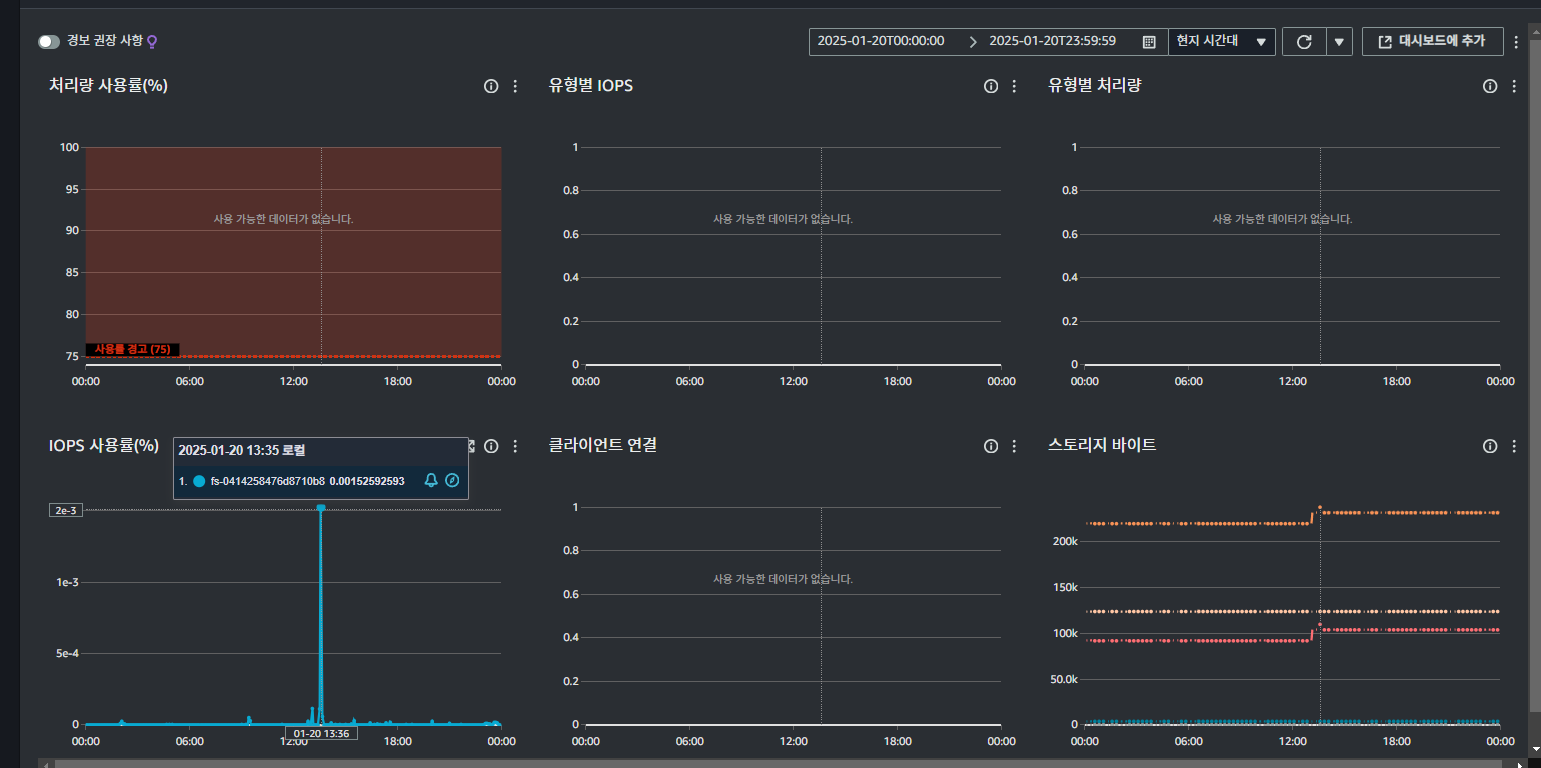Toggle the 경보 권장 사항 switch
The width and height of the screenshot is (1541, 768).
click(x=49, y=42)
